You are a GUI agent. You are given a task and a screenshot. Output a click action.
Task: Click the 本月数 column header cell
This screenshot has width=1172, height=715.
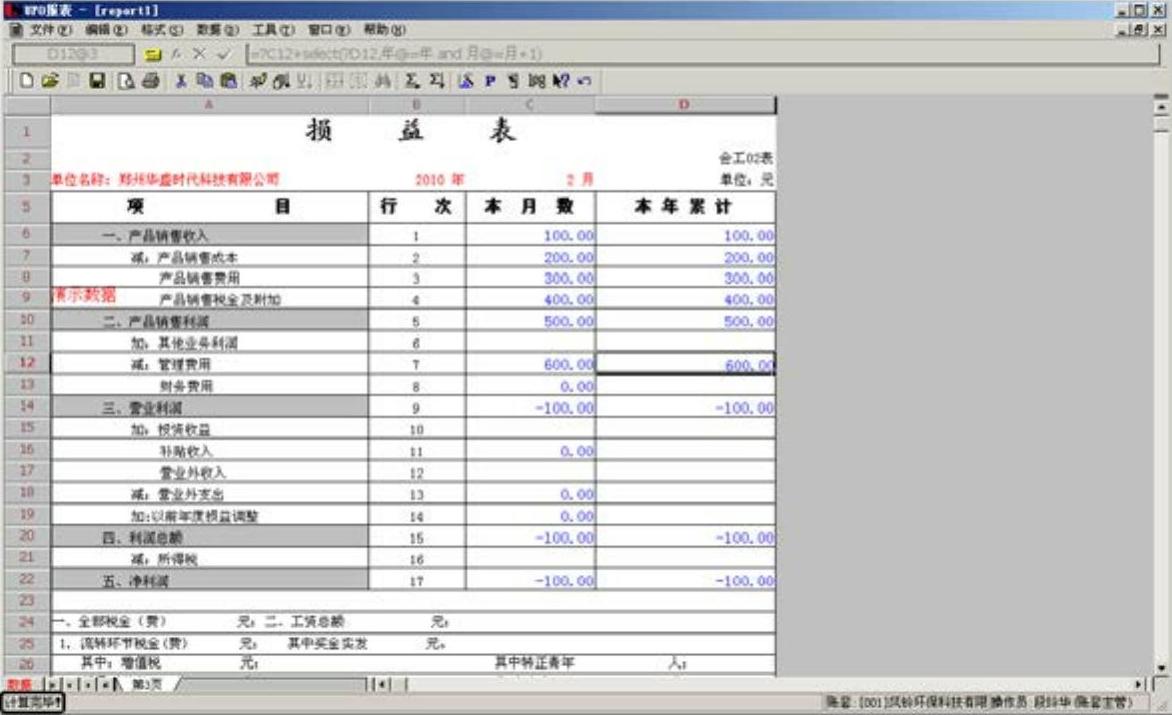click(530, 206)
